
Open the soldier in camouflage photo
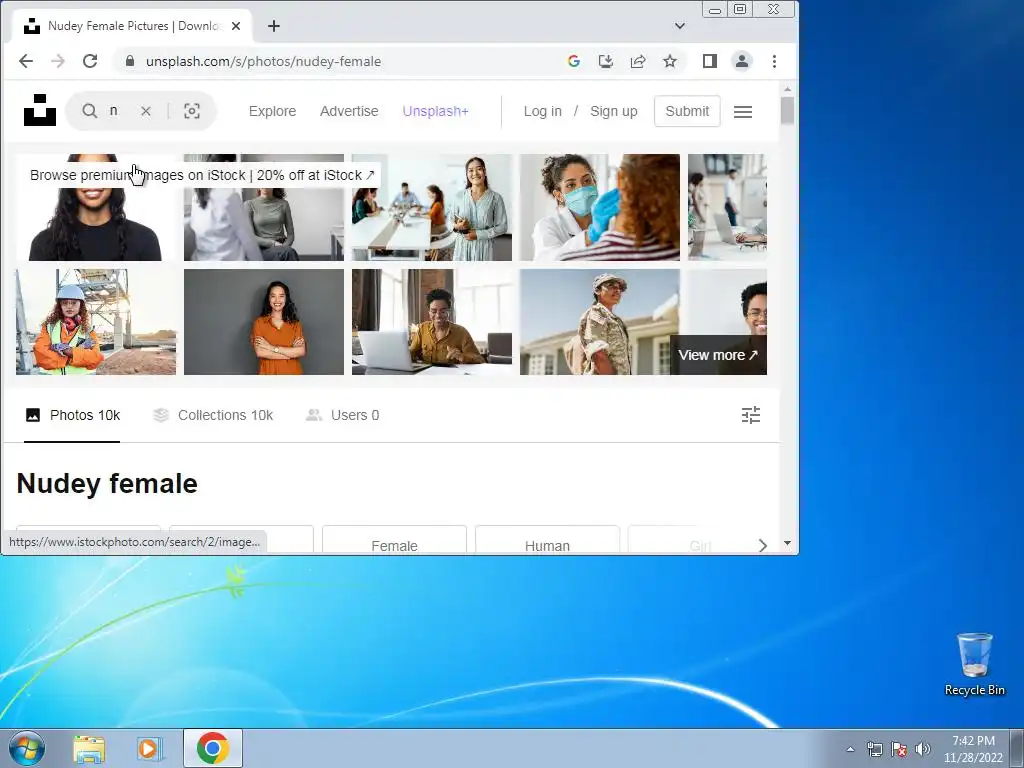pos(600,322)
